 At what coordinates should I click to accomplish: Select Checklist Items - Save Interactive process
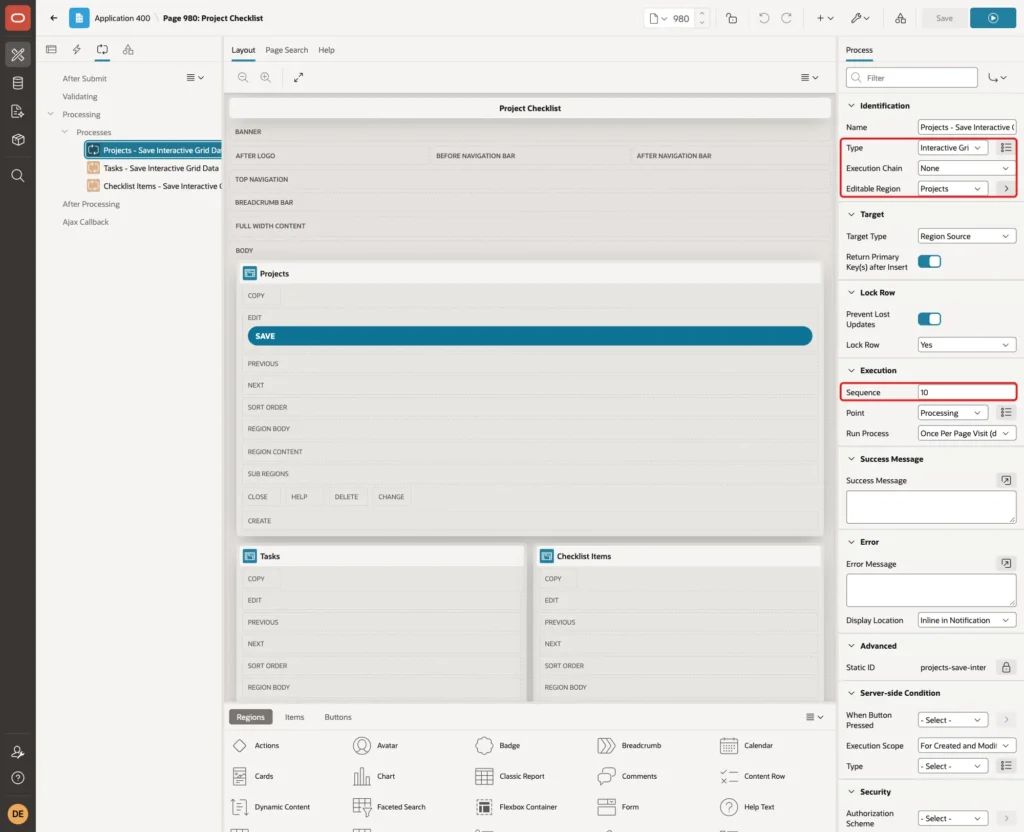(x=162, y=186)
